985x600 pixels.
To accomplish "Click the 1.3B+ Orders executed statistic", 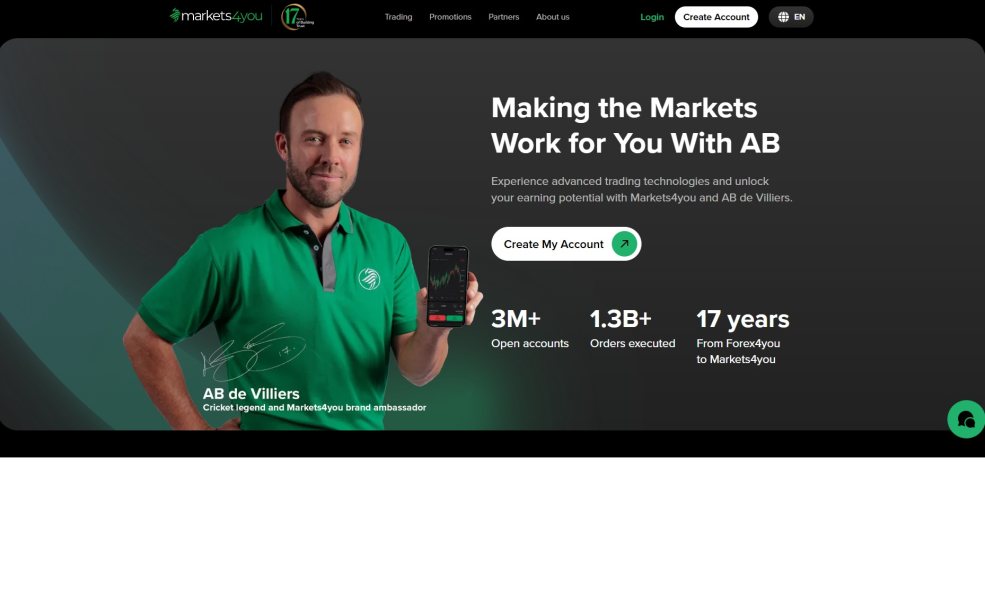I will (633, 328).
